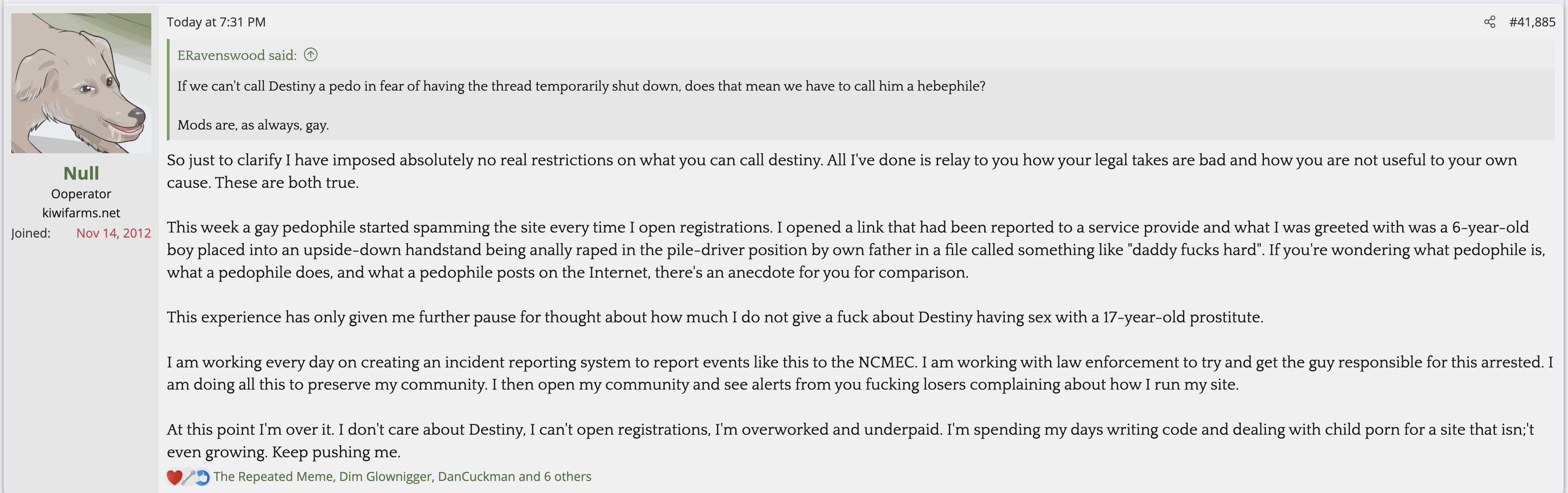Open the permalink for post #41,885
The image size is (1568, 493).
coord(1531,23)
